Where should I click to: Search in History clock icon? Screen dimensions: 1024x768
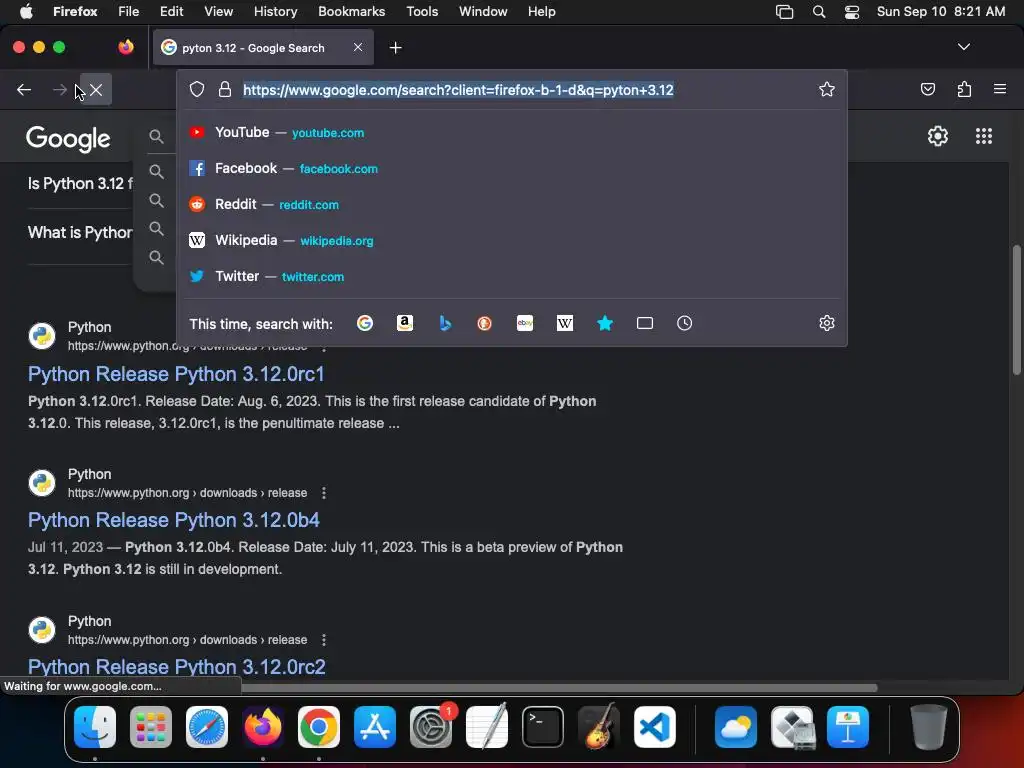684,323
